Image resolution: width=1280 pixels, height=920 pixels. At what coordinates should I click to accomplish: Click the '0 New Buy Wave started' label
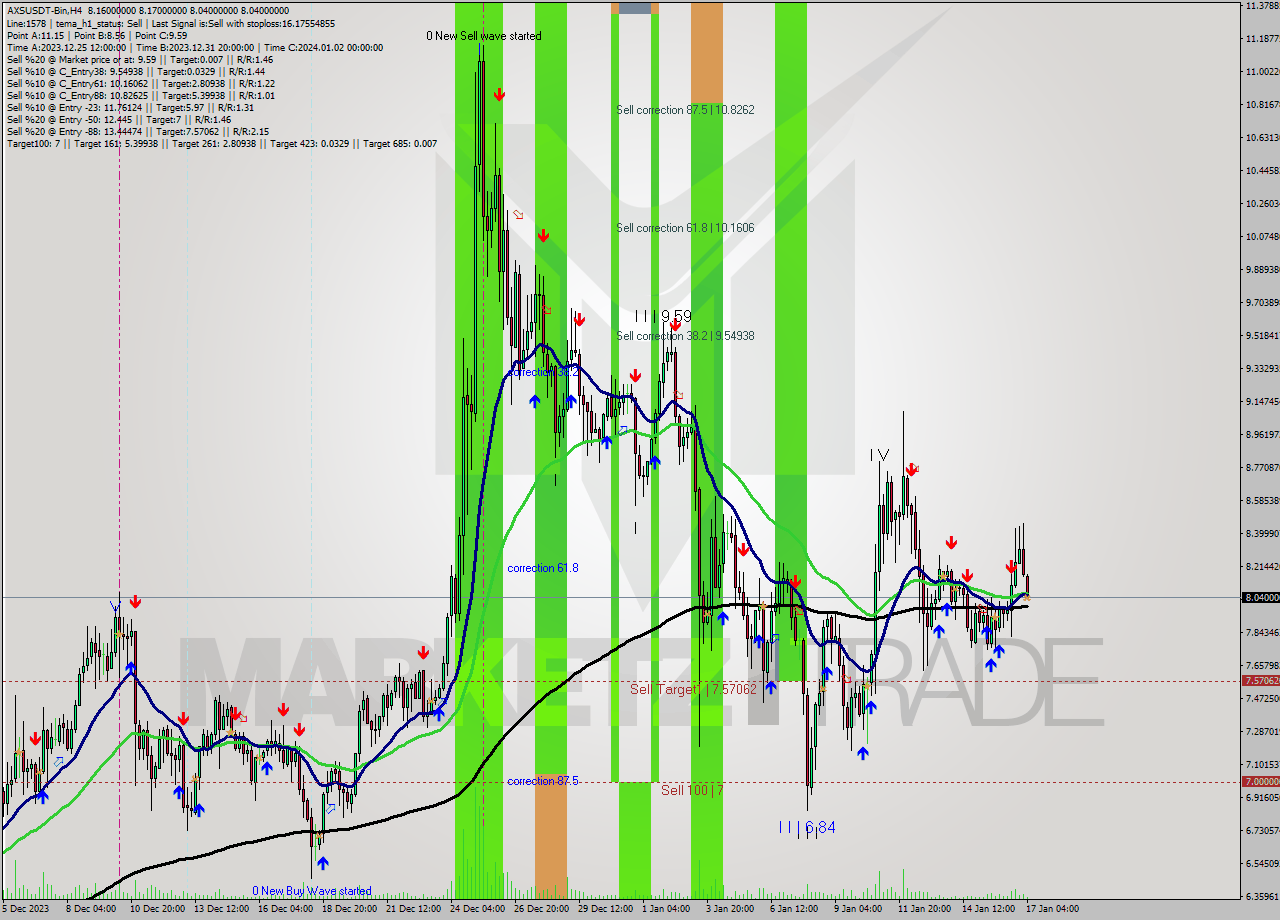point(311,891)
